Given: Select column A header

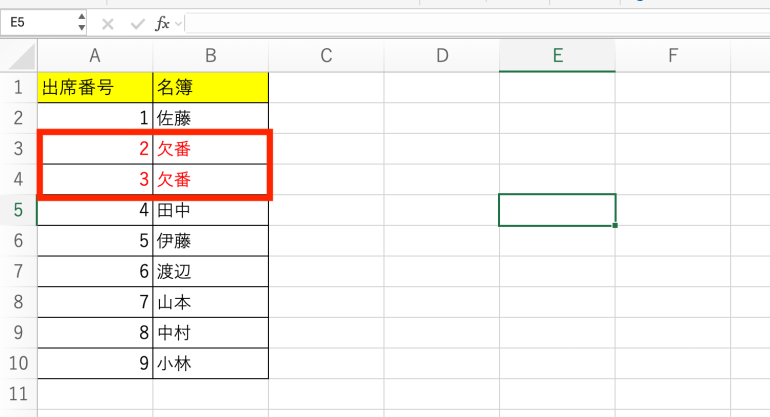Looking at the screenshot, I should [x=95, y=57].
